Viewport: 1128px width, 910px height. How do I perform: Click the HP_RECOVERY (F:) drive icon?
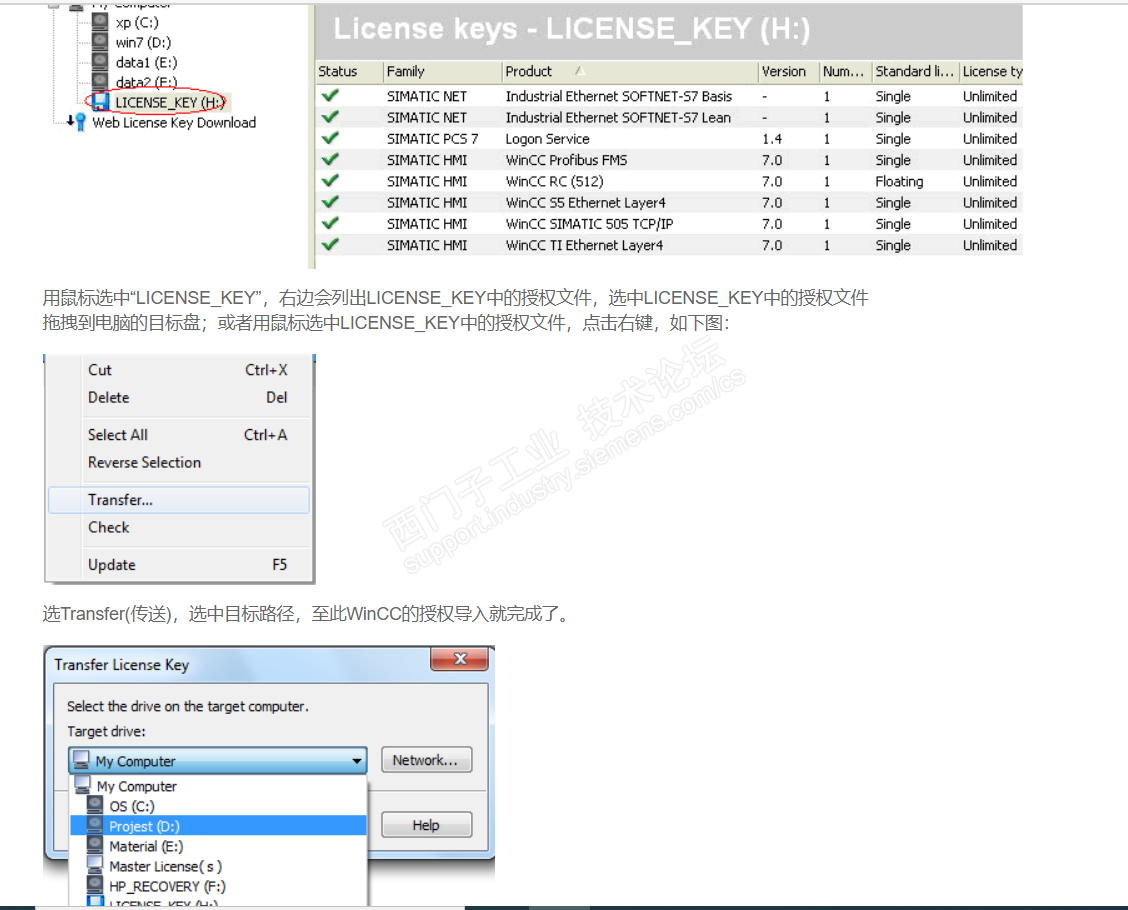95,885
